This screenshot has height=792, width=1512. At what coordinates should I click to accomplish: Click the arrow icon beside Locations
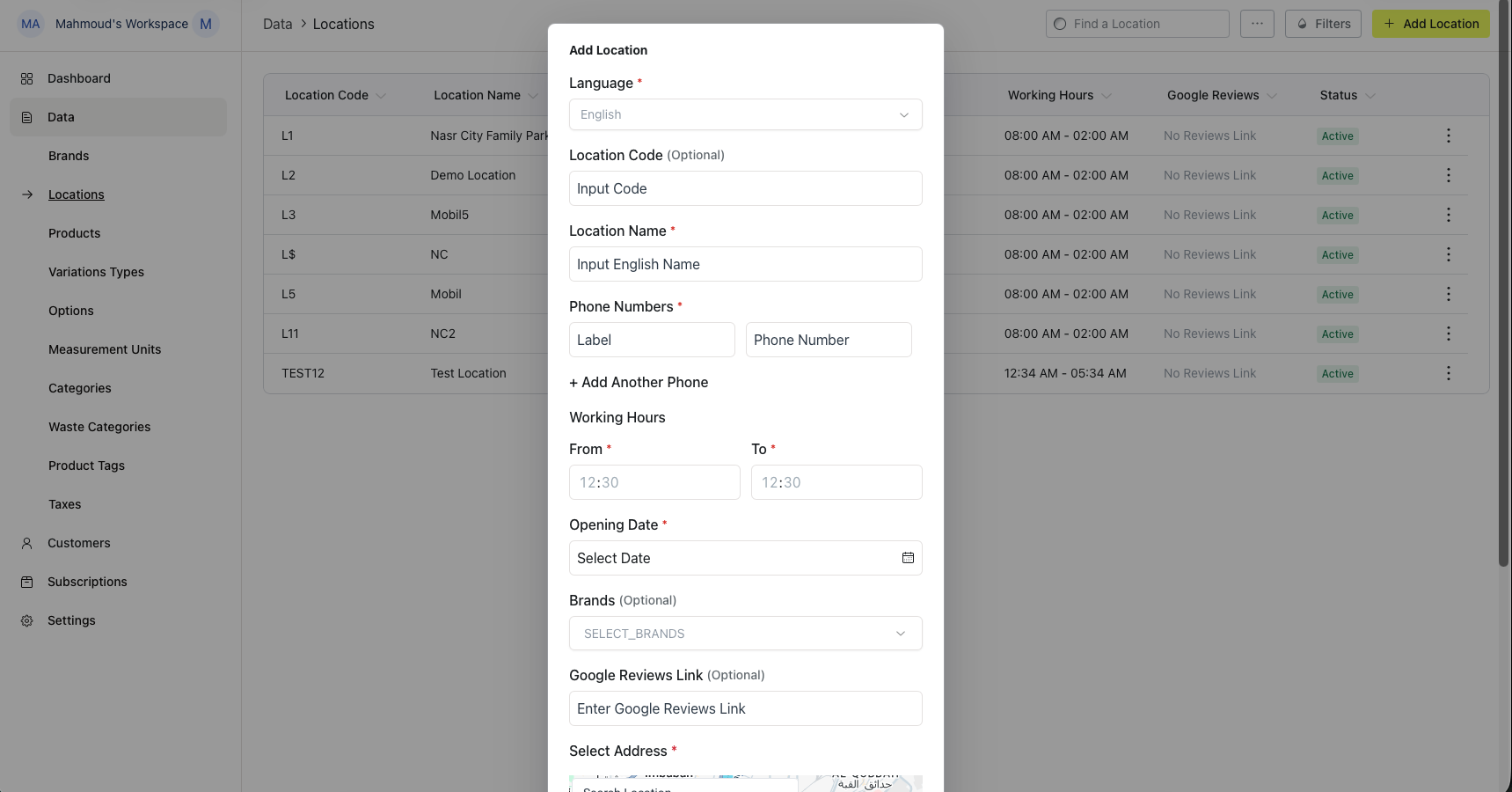(x=27, y=194)
